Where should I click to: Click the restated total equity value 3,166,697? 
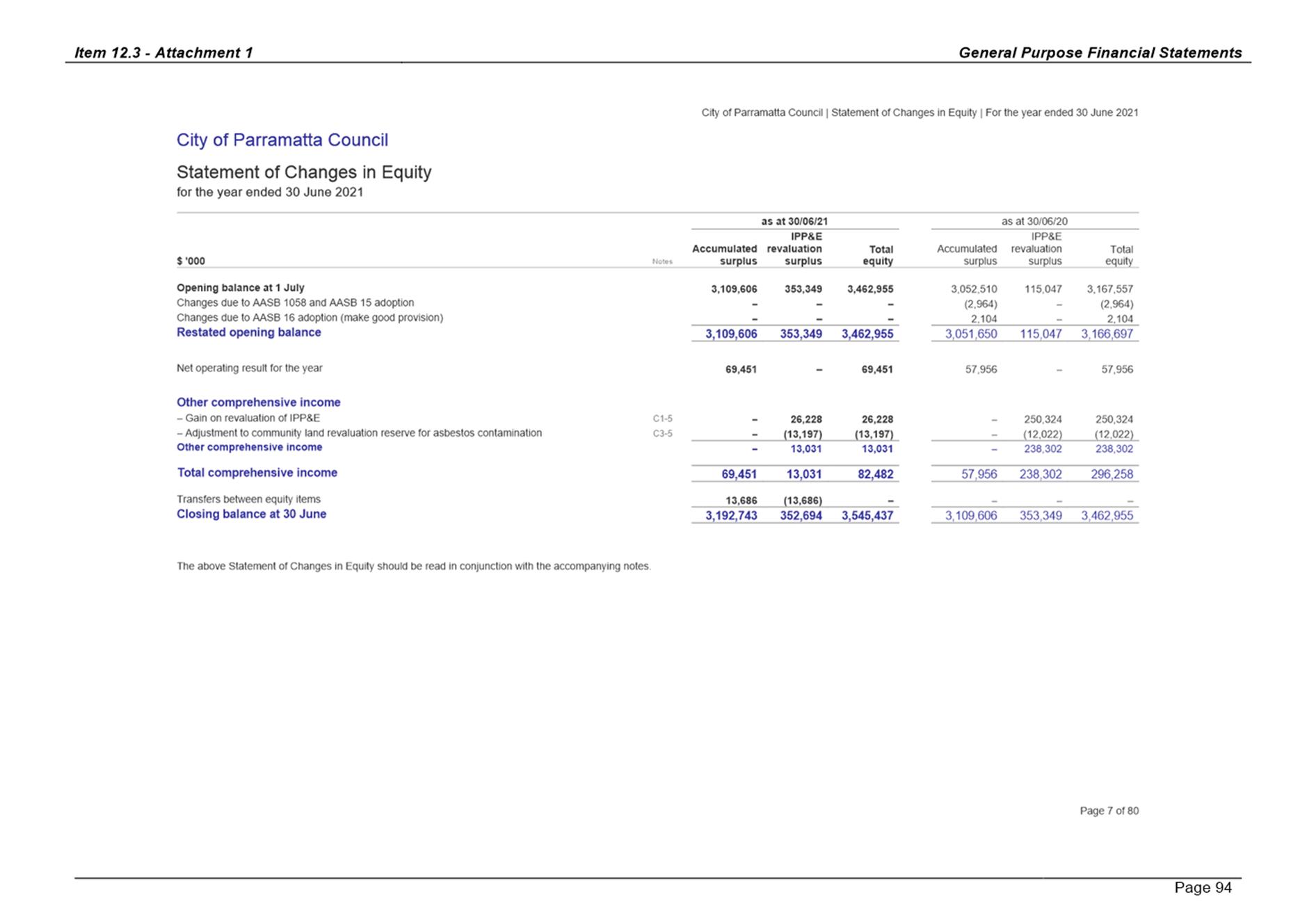point(1107,334)
